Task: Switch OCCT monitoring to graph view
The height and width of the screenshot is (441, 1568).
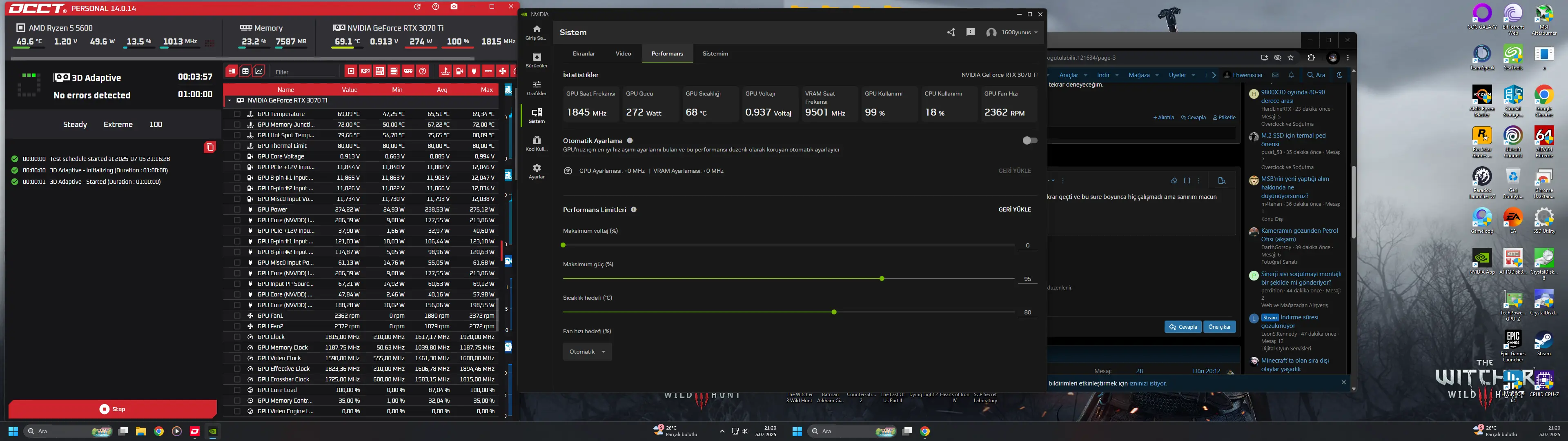Action: 259,71
